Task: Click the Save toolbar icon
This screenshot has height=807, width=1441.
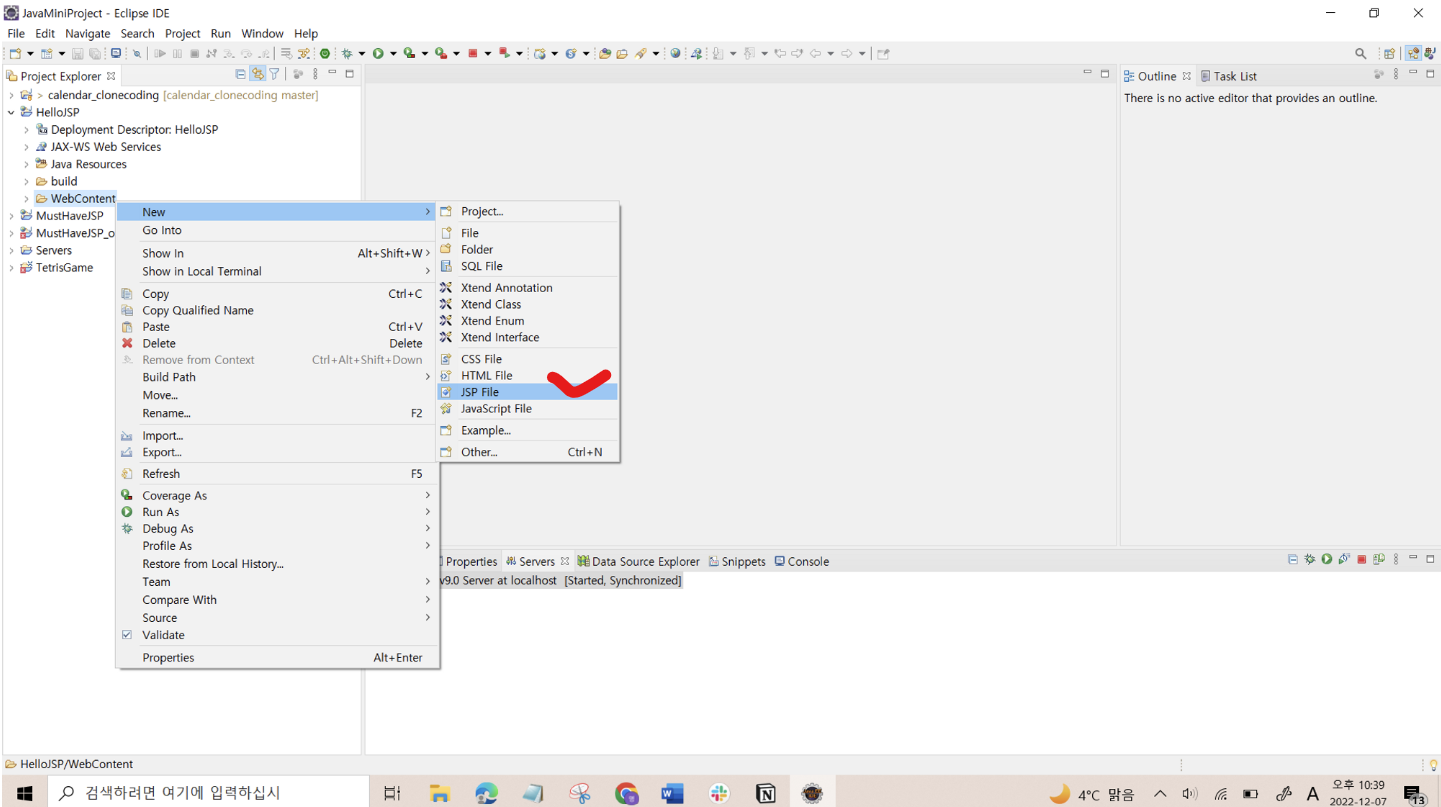Action: [77, 53]
